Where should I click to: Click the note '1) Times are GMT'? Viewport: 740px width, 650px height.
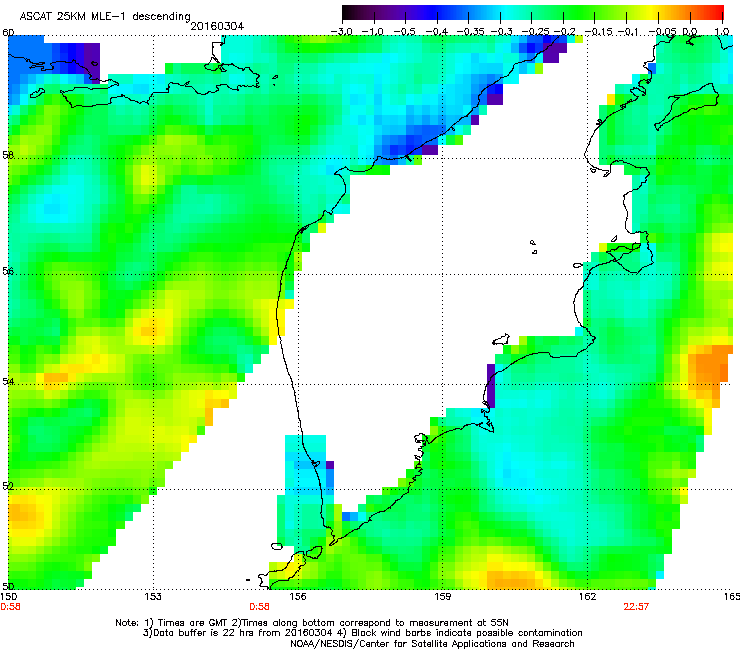click(187, 623)
